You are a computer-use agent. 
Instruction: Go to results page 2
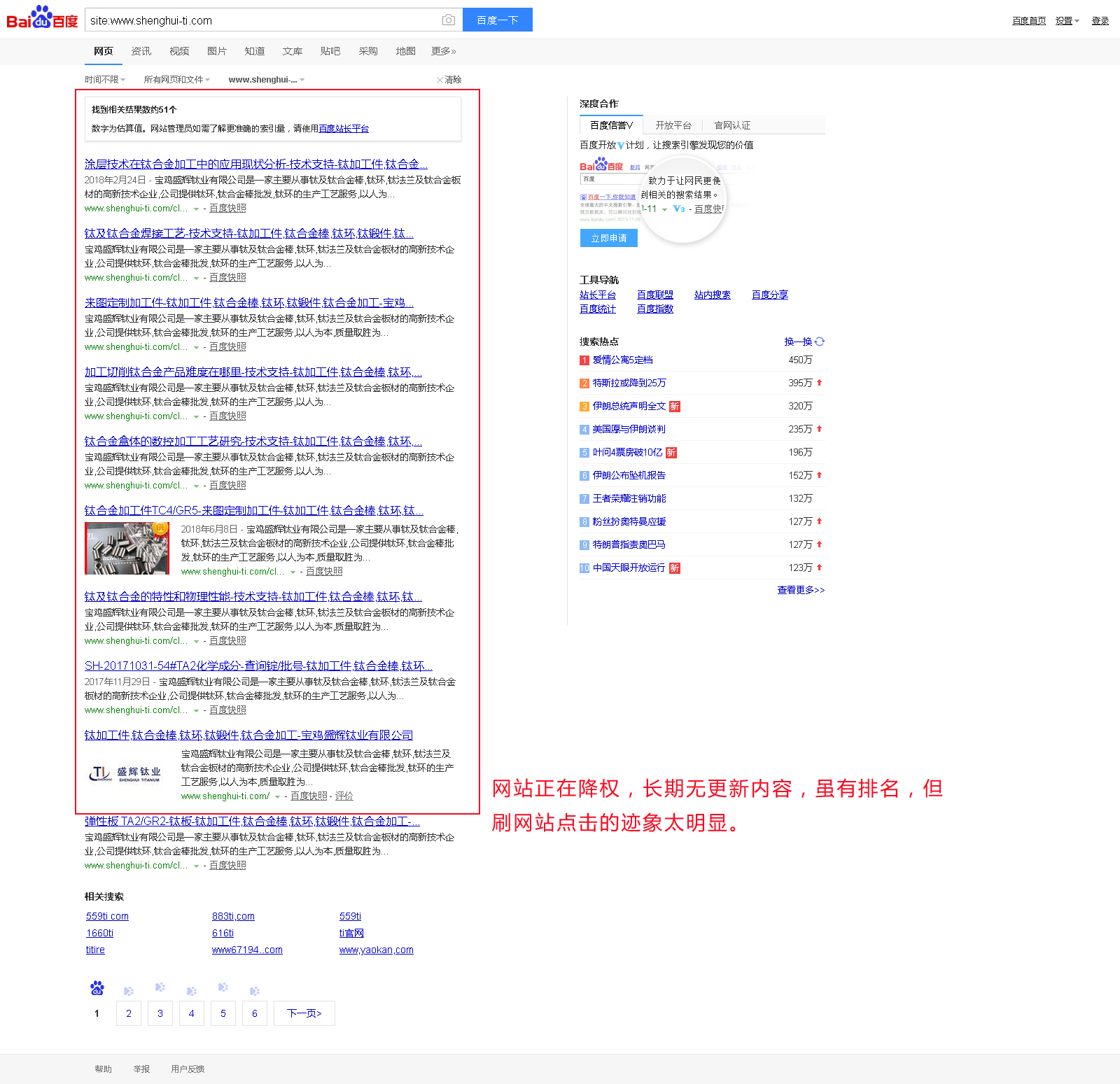129,1013
